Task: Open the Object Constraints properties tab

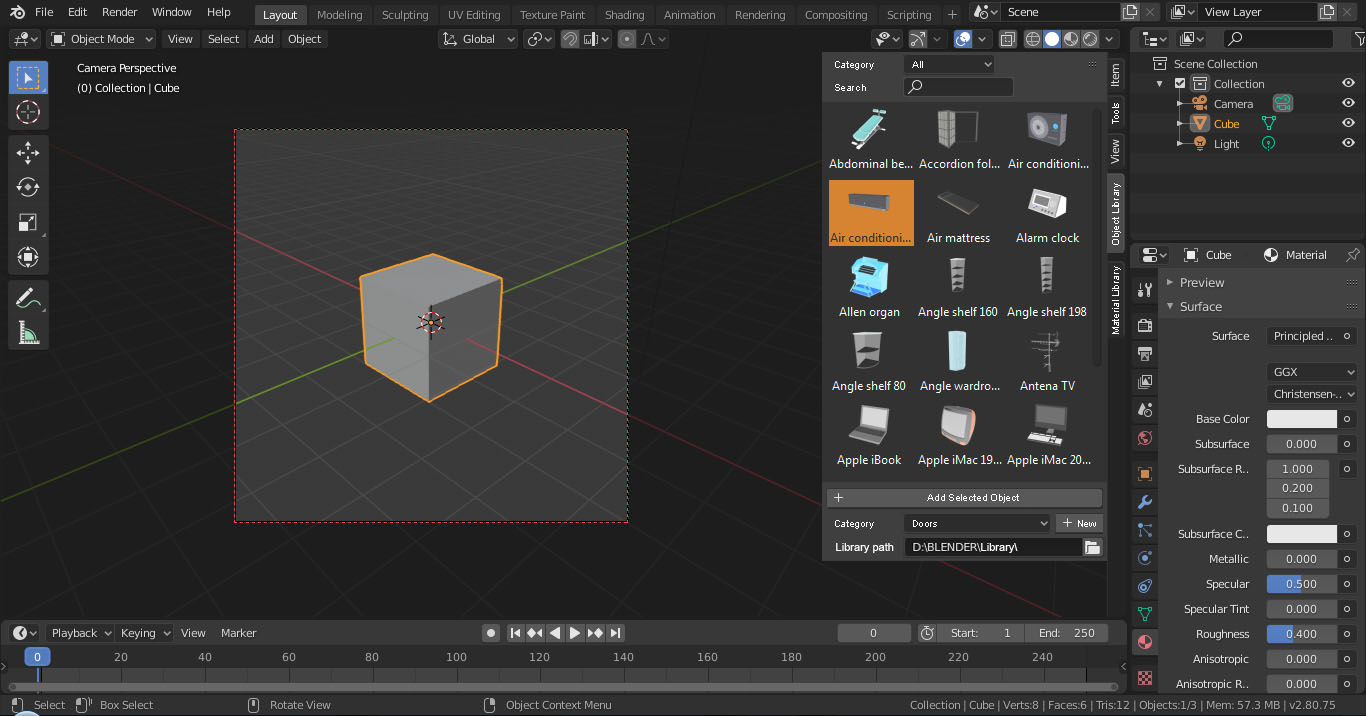Action: [x=1145, y=585]
